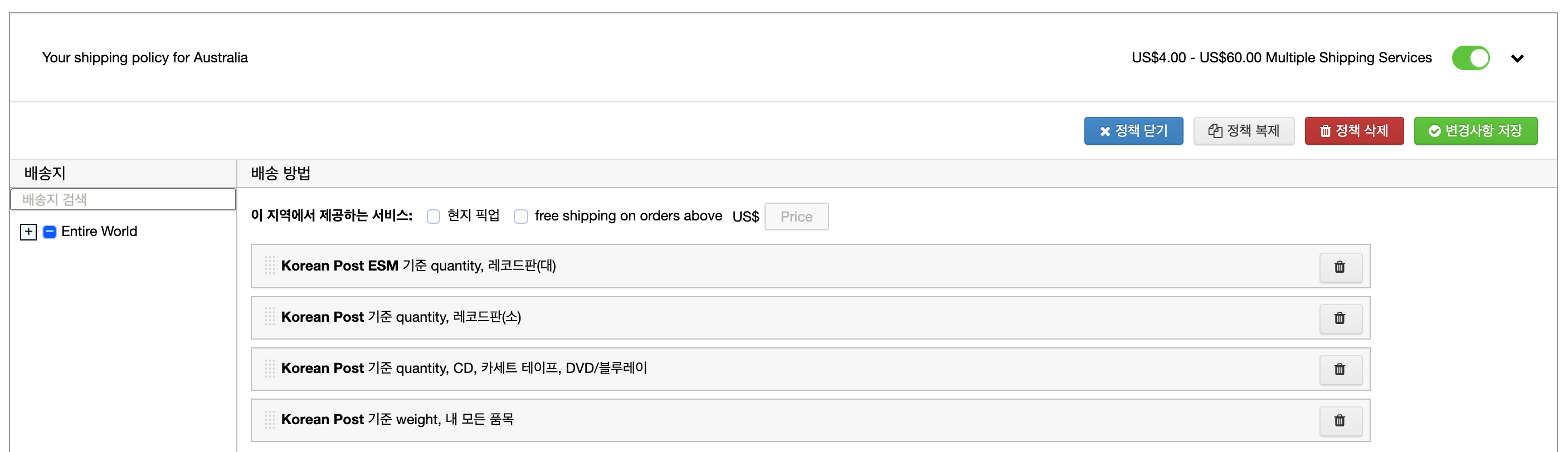
Task: Click trash icon for 레코드판(소) method
Action: [x=1340, y=318]
